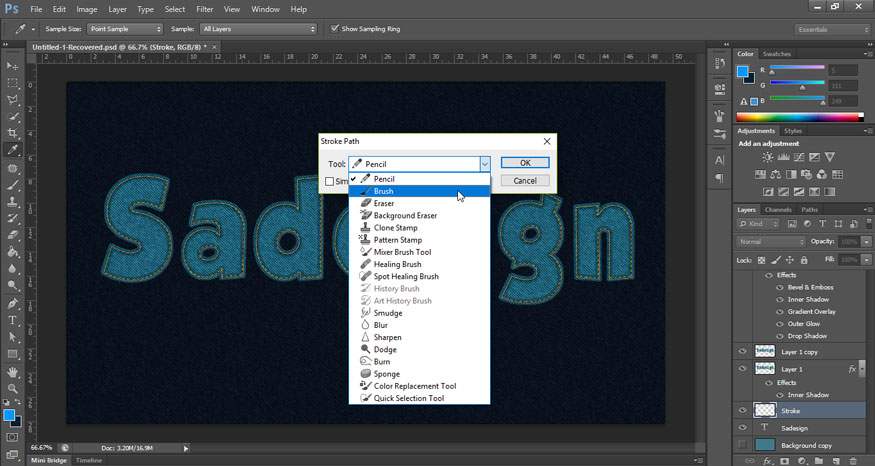Click the Vibrance adjustment triangle icon

tap(830, 157)
